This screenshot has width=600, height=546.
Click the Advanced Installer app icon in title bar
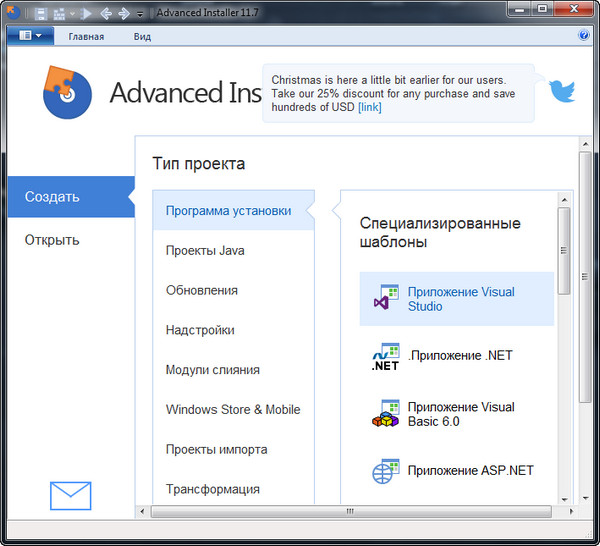point(13,13)
